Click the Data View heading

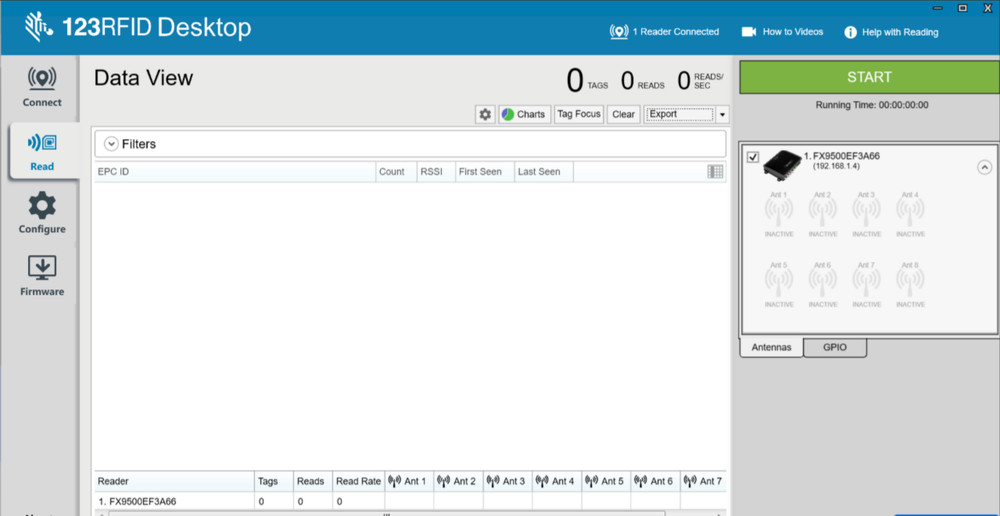tap(143, 78)
